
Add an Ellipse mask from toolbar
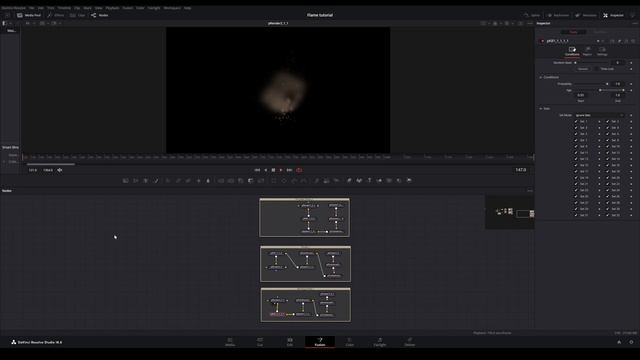[x=284, y=180]
